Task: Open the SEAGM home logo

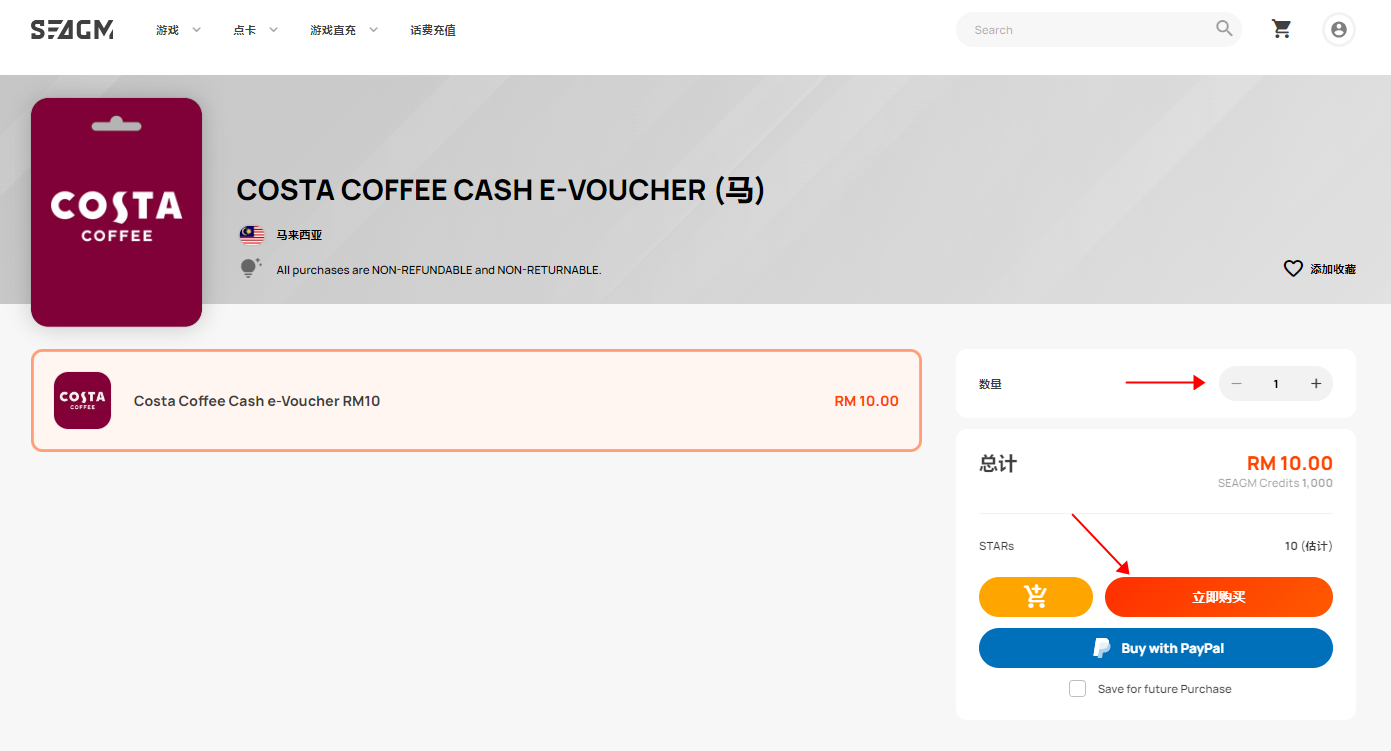Action: click(x=72, y=30)
